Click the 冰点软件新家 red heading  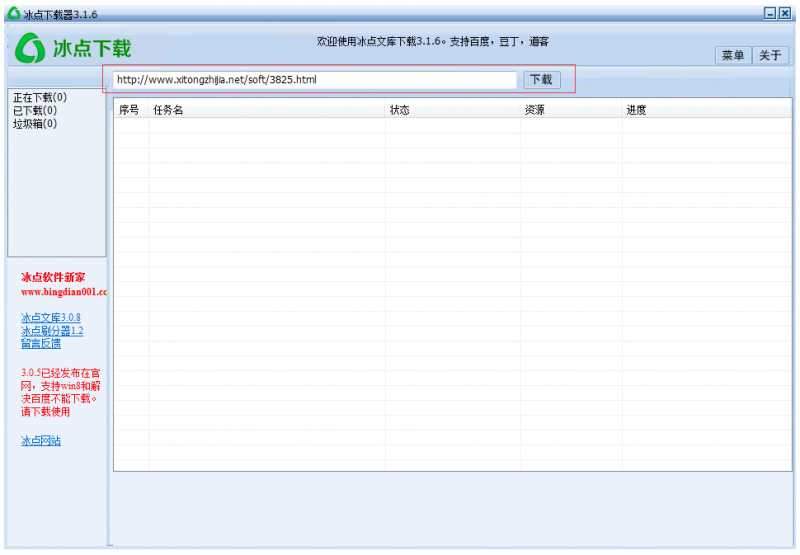[53, 277]
